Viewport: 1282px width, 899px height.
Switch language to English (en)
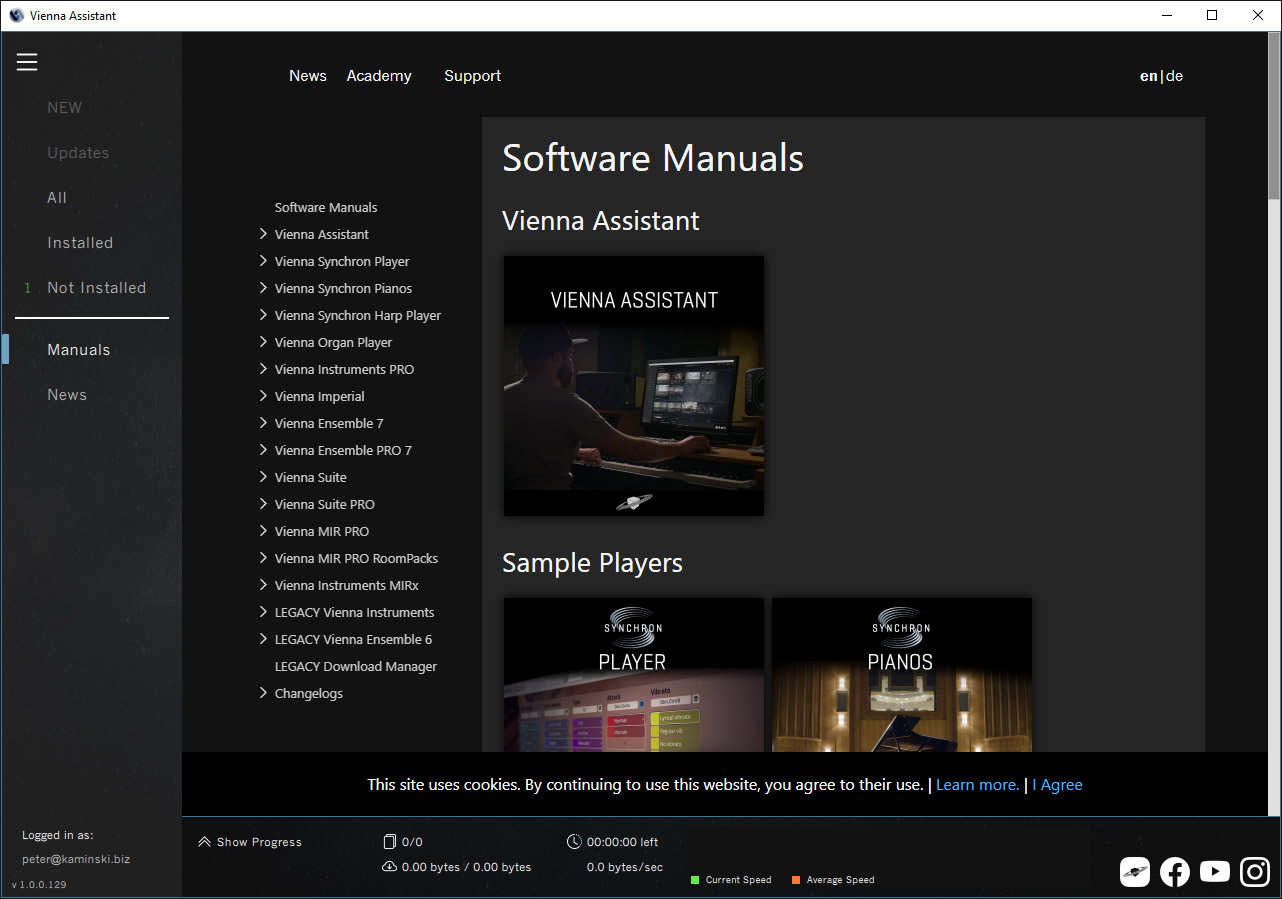[x=1148, y=76]
